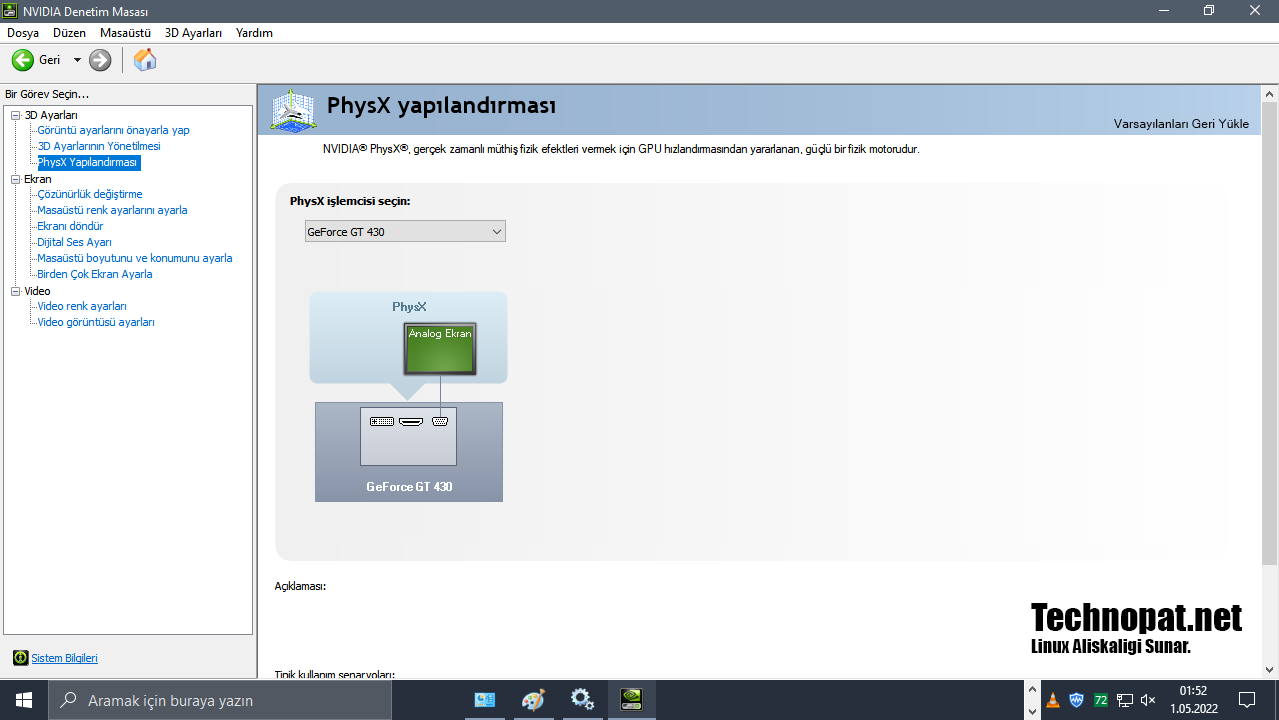Viewport: 1279px width, 720px height.
Task: Click the network tray icon
Action: (x=1125, y=700)
